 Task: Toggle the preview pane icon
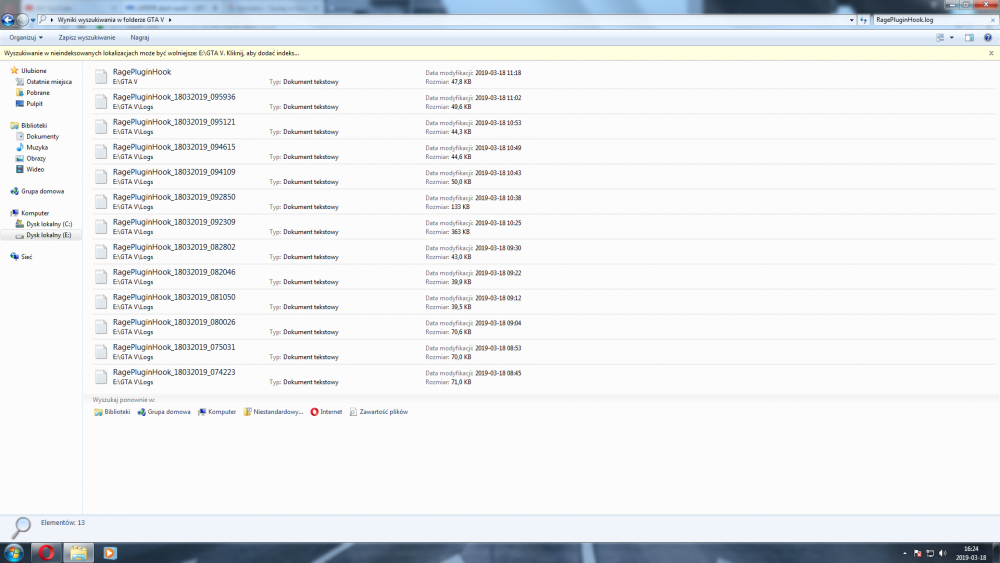[x=969, y=38]
